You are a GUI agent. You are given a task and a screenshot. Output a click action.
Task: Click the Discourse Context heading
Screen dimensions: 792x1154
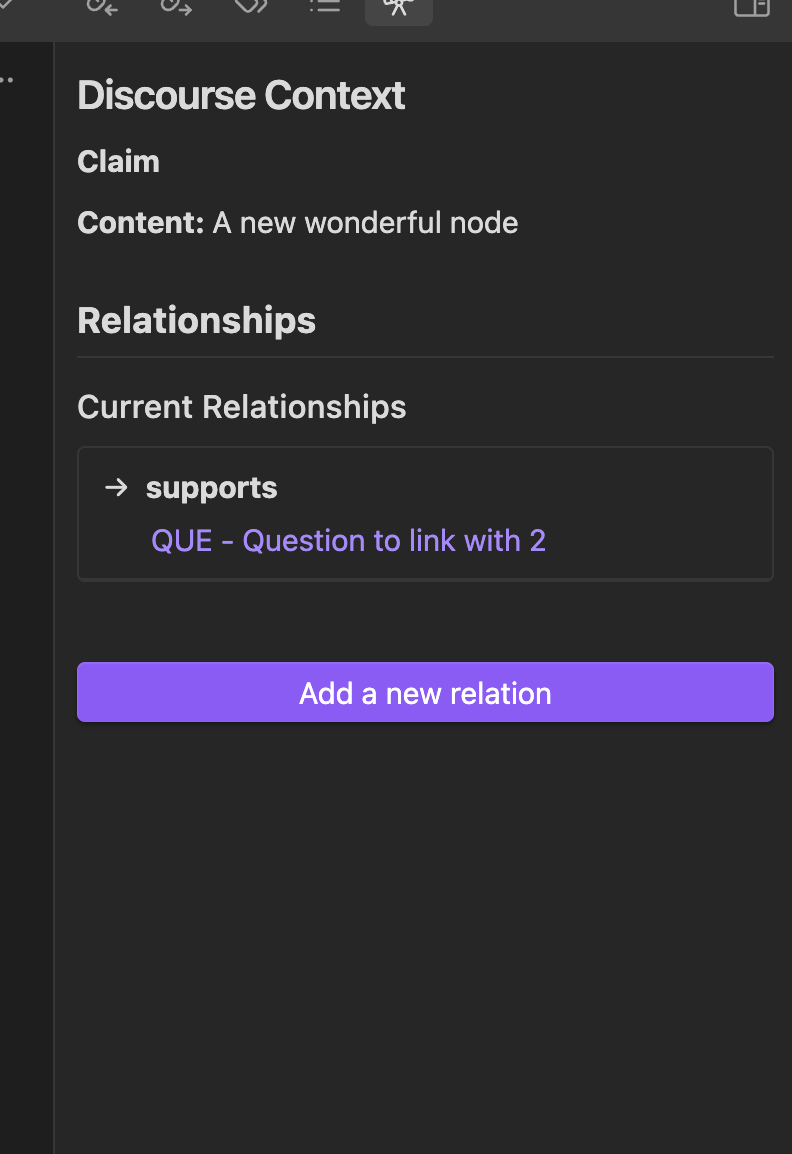pos(241,95)
